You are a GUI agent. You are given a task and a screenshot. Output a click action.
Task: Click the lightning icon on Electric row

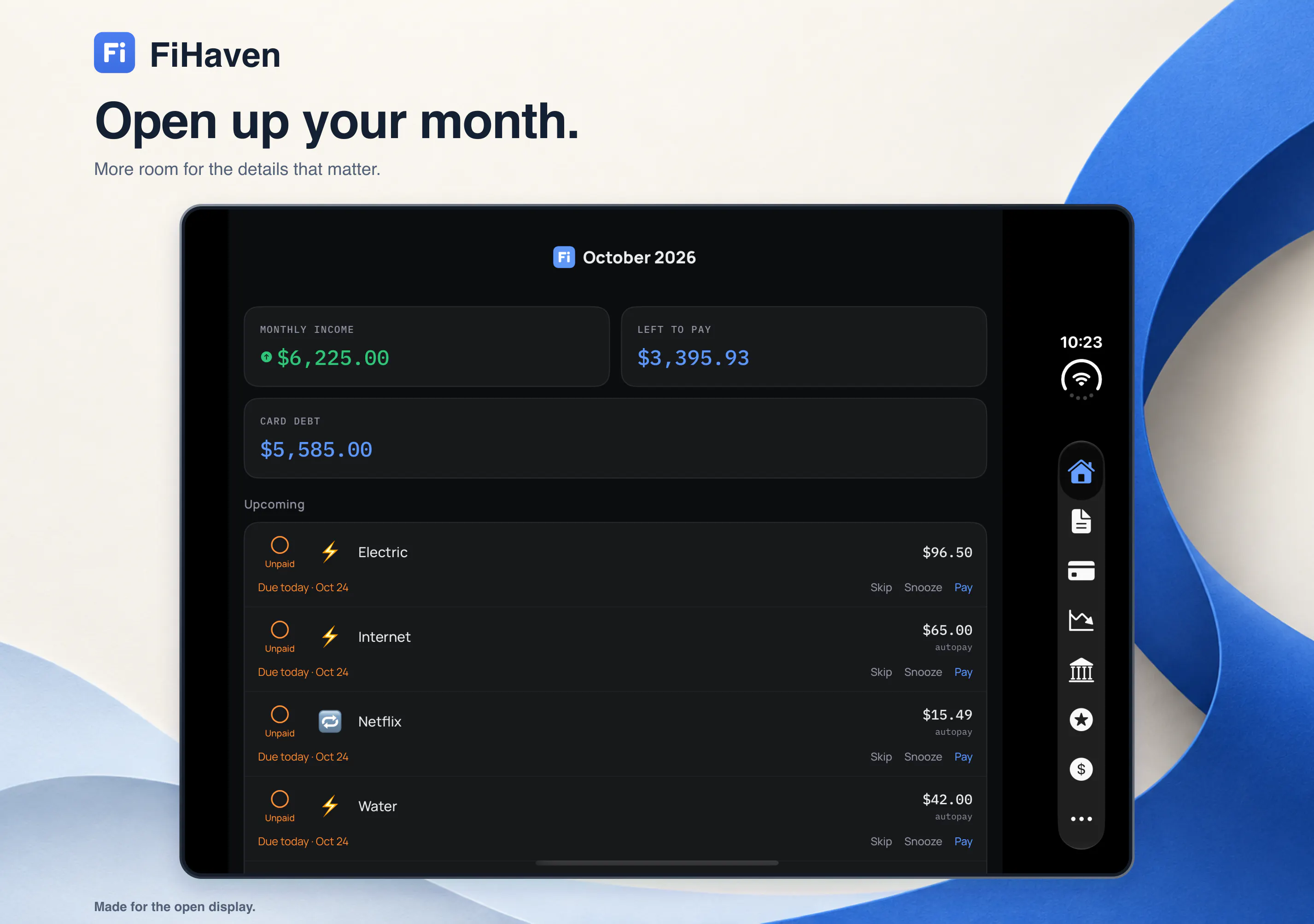tap(330, 552)
